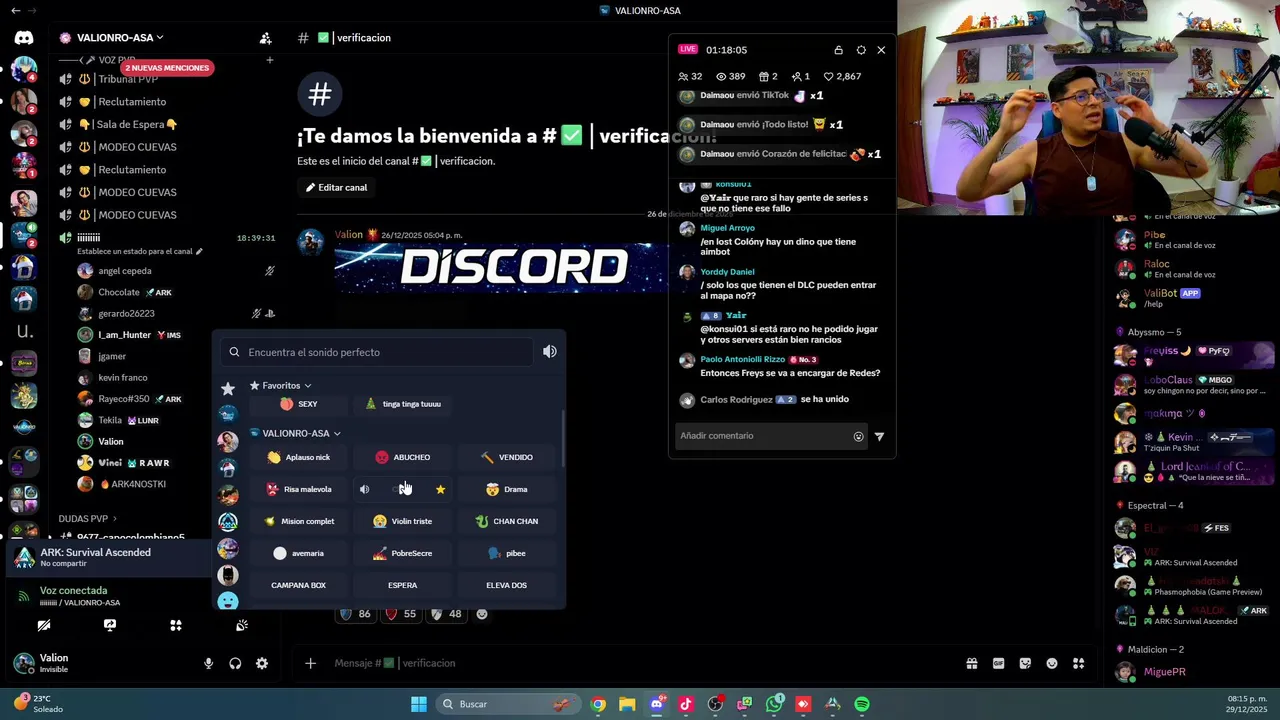The height and width of the screenshot is (720, 1280).
Task: Click the invite members icon beside server name
Action: 265,38
